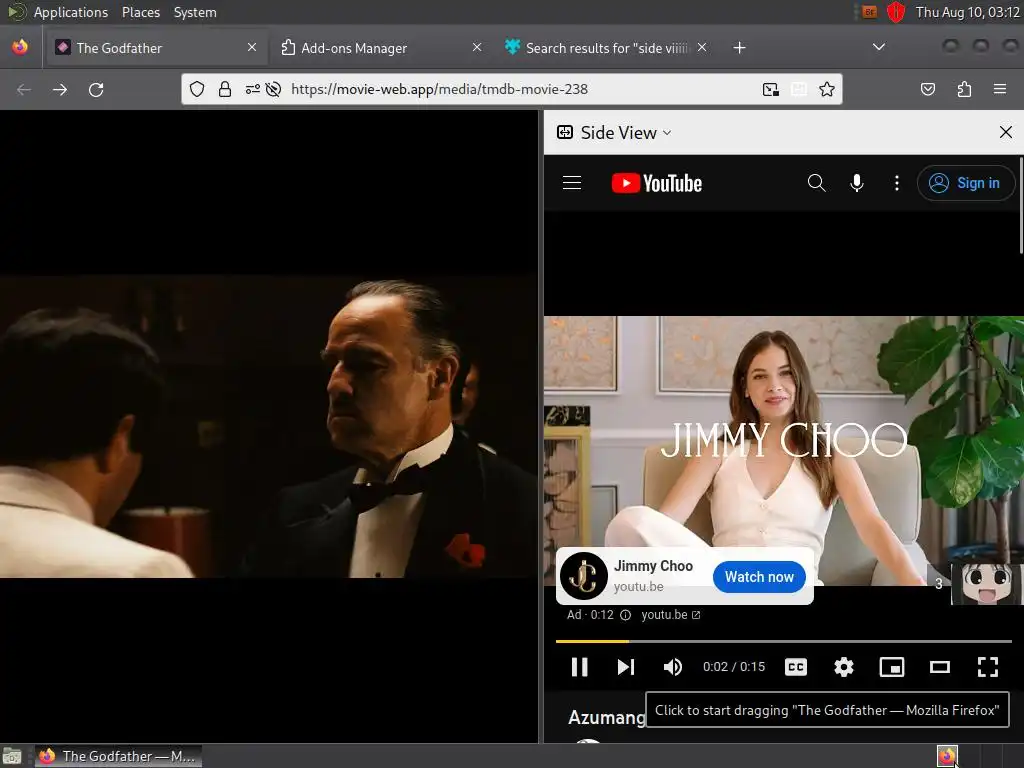Click The Godfather movie video frame
Viewport: 1024px width, 768px height.
(x=268, y=426)
